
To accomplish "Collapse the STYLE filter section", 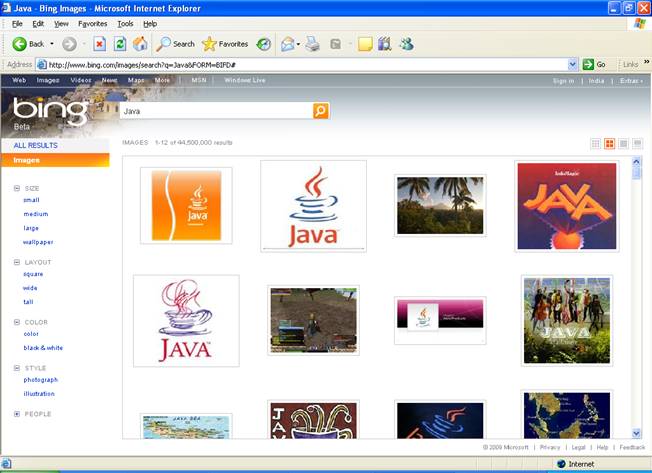I will click(x=17, y=368).
